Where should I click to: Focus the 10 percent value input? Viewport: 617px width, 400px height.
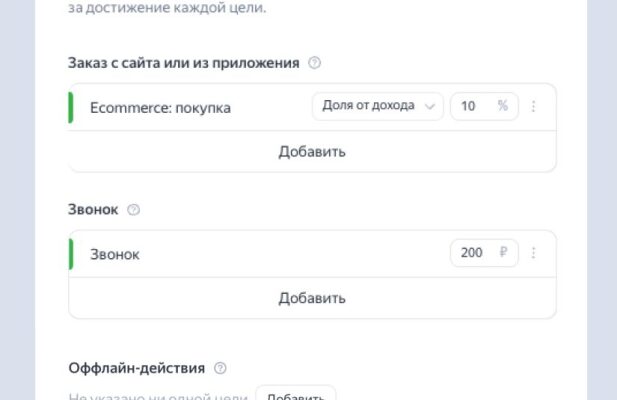point(470,107)
